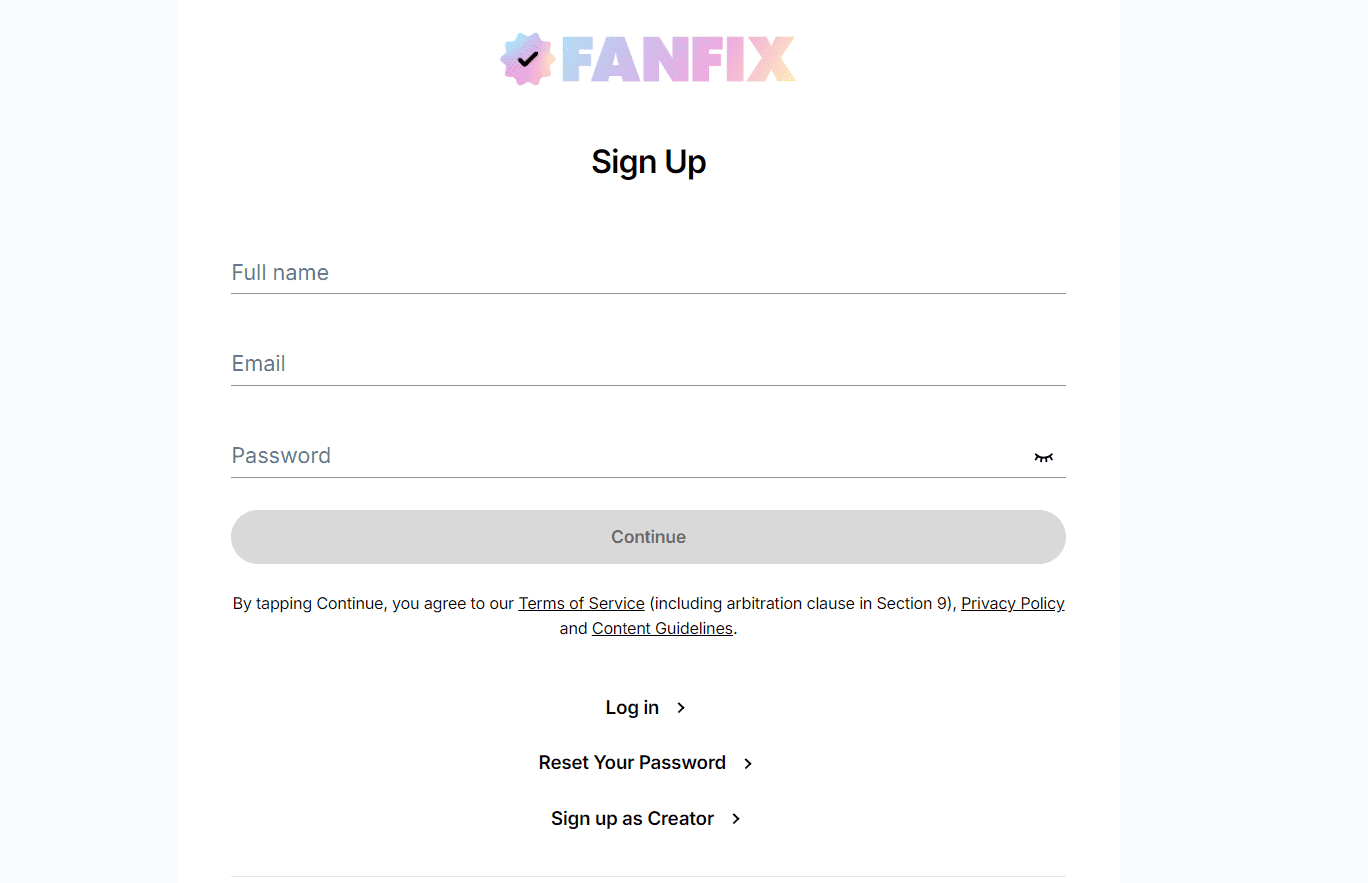The image size is (1368, 883).
Task: Click the arrow beside Reset Your Password
Action: (x=747, y=762)
